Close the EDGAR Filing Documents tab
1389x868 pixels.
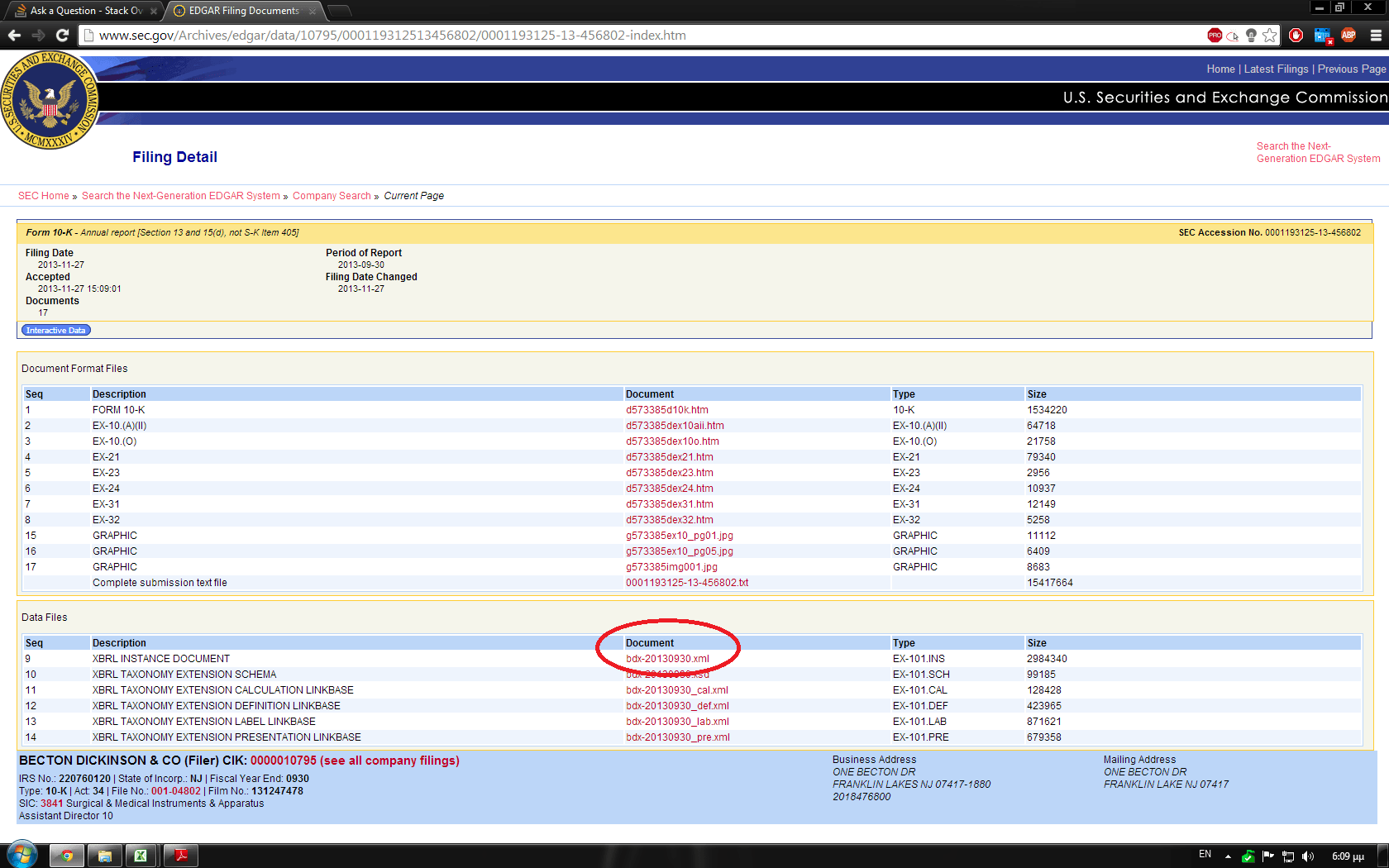coord(313,12)
